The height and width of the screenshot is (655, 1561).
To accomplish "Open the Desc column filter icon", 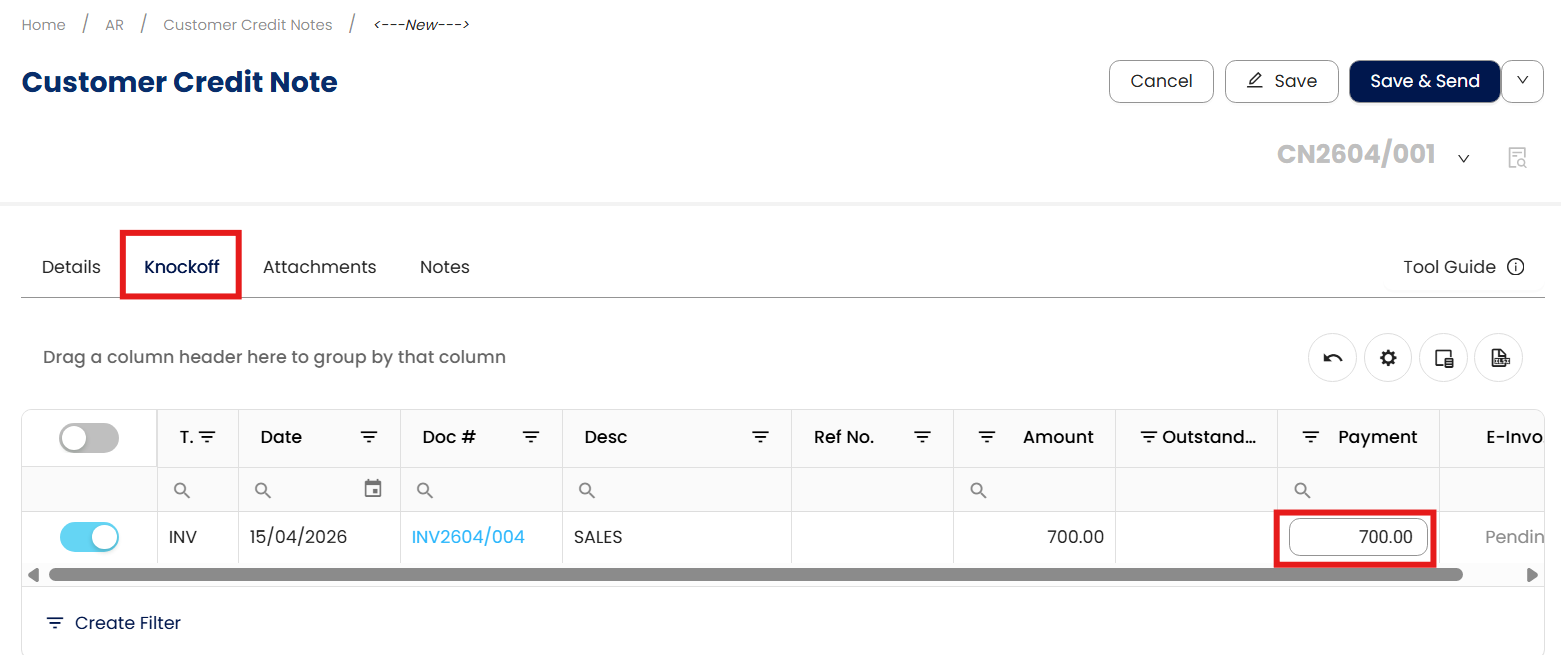I will (x=760, y=437).
